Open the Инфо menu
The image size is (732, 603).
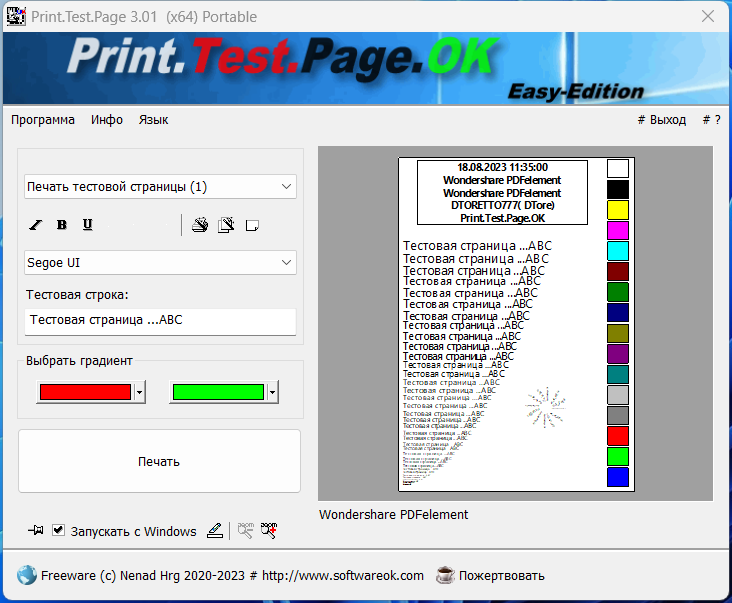pyautogui.click(x=107, y=120)
